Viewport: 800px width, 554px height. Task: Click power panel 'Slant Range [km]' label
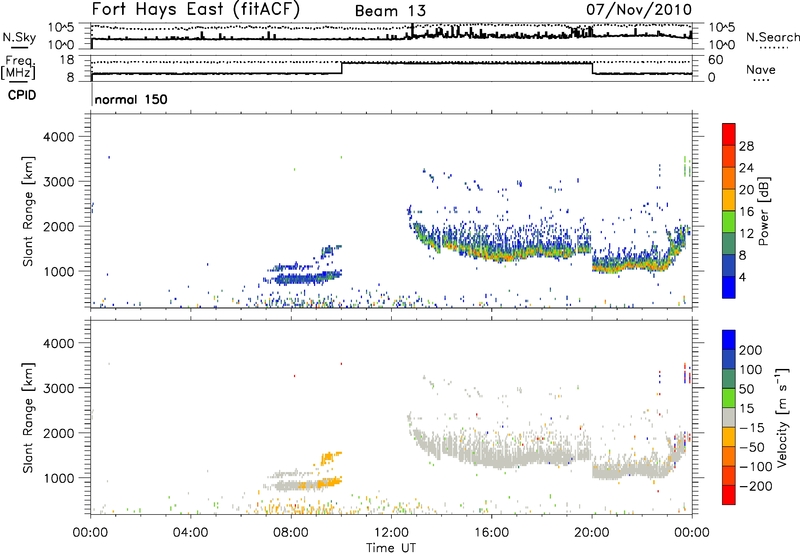coord(28,211)
